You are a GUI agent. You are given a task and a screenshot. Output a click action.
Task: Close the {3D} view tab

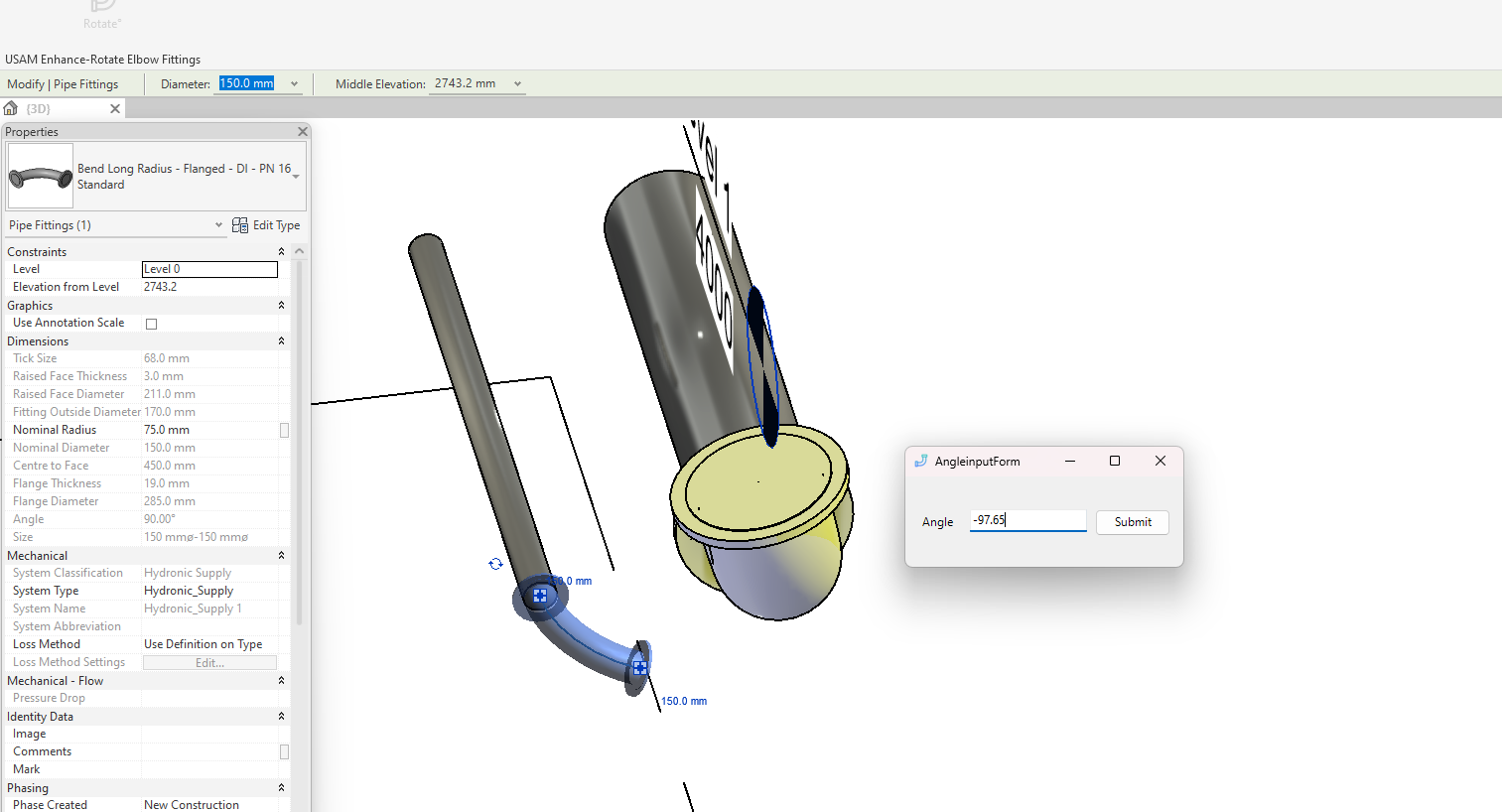pyautogui.click(x=115, y=109)
